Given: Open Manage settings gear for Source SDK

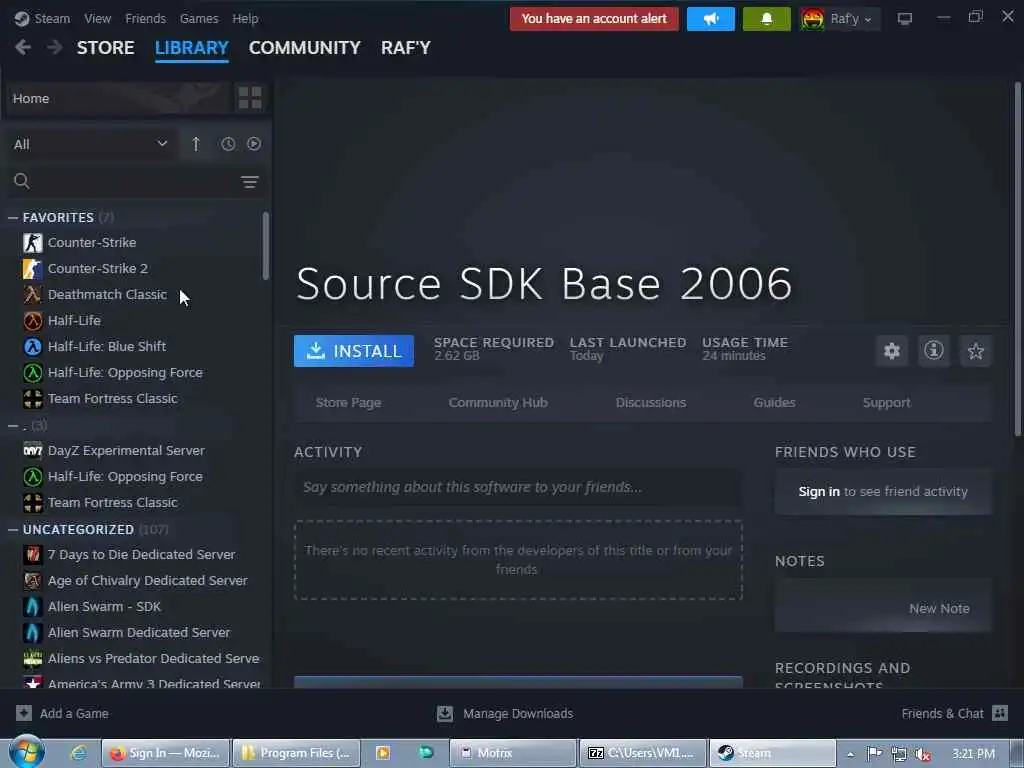Looking at the screenshot, I should point(891,351).
